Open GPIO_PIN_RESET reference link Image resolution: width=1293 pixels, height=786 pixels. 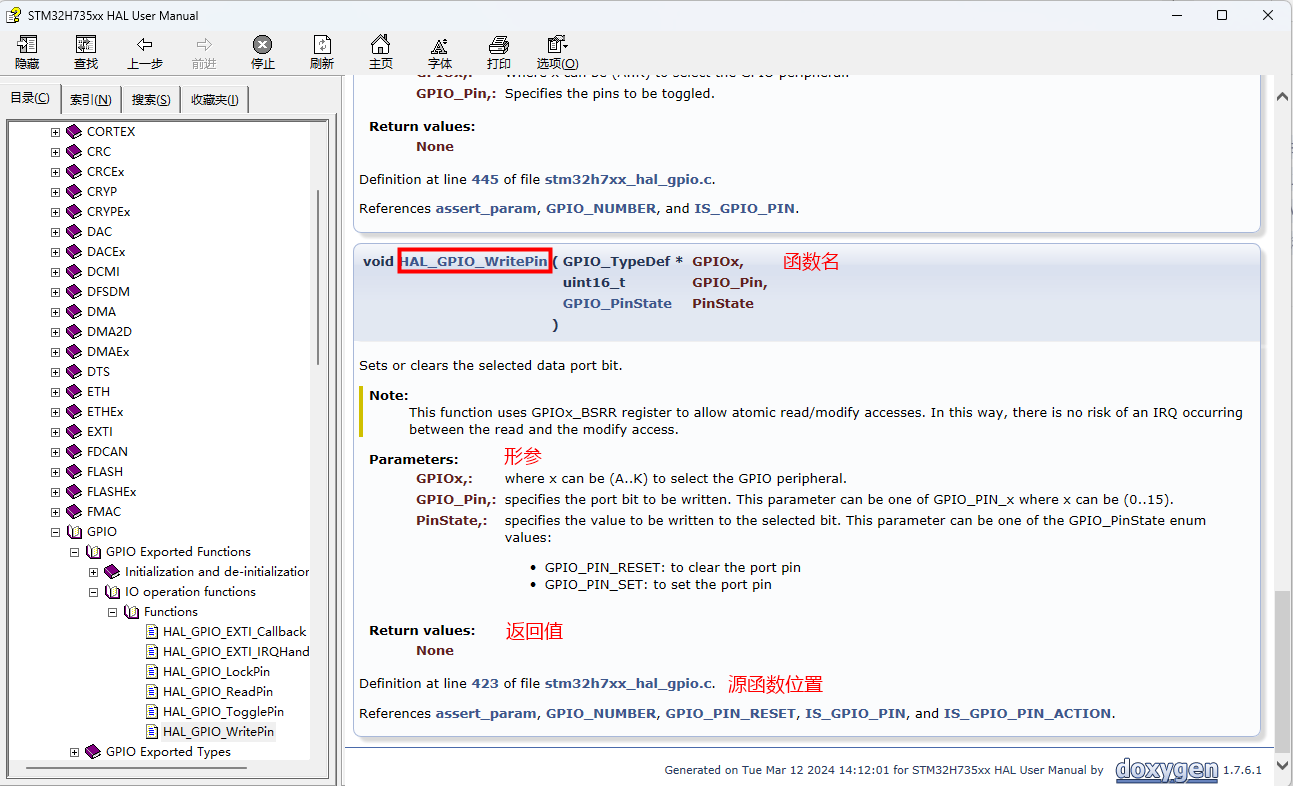tap(730, 714)
